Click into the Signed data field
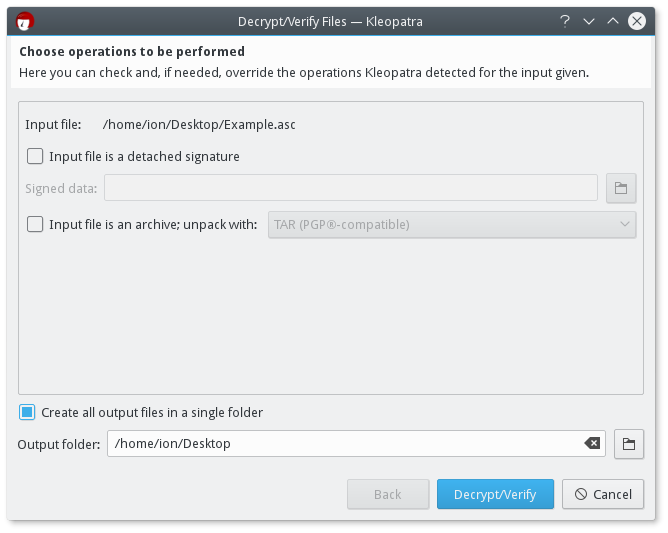The width and height of the screenshot is (668, 533). coord(351,187)
